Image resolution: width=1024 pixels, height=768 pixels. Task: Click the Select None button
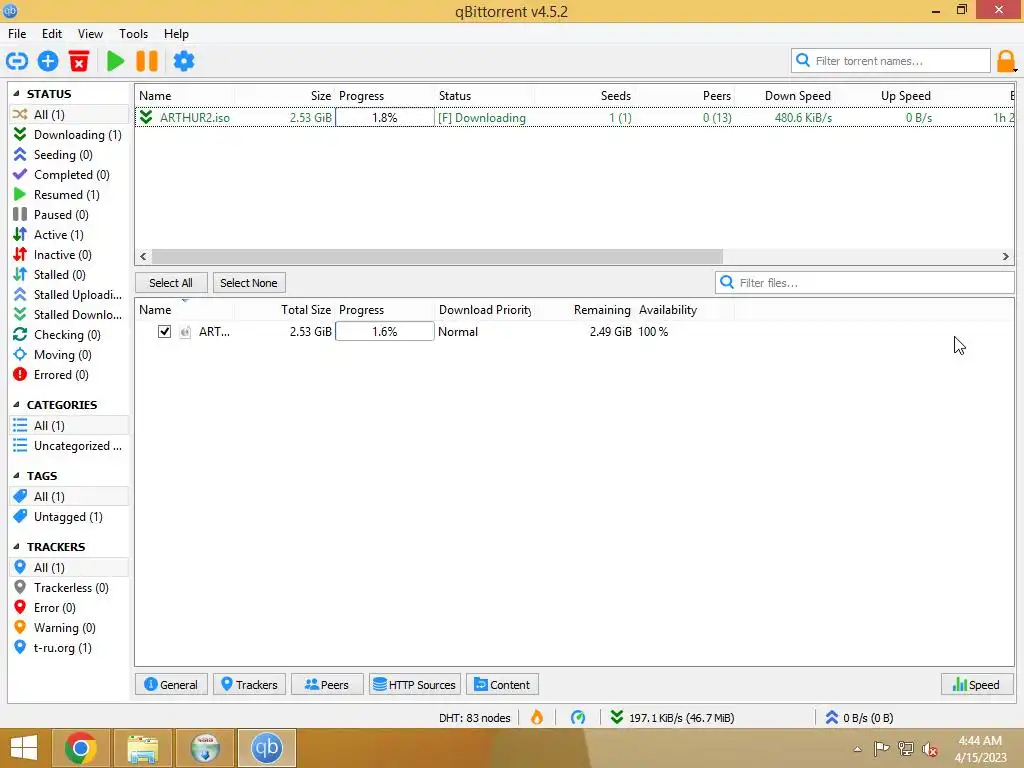click(249, 283)
